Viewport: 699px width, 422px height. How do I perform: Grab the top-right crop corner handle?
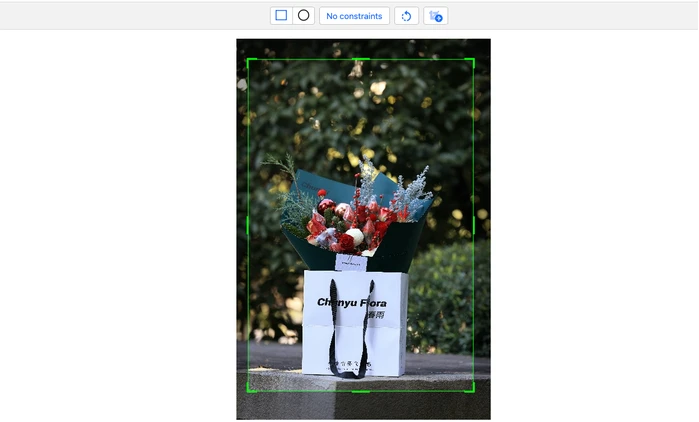(x=470, y=62)
